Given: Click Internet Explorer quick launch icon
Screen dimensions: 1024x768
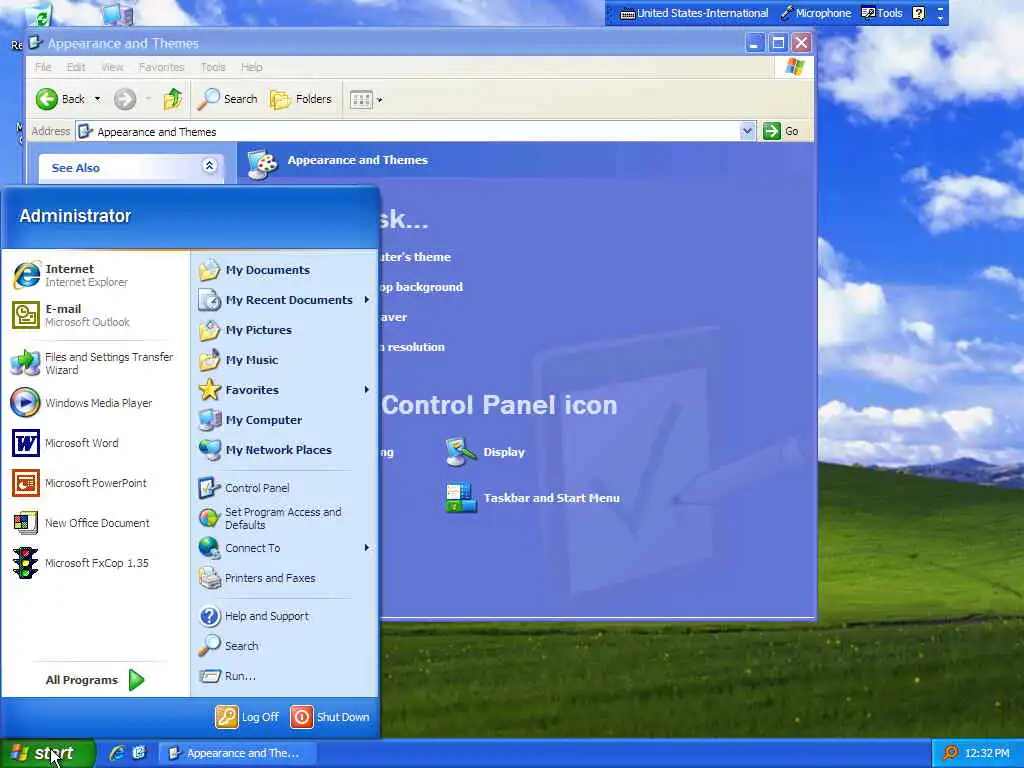Looking at the screenshot, I should click(x=117, y=753).
